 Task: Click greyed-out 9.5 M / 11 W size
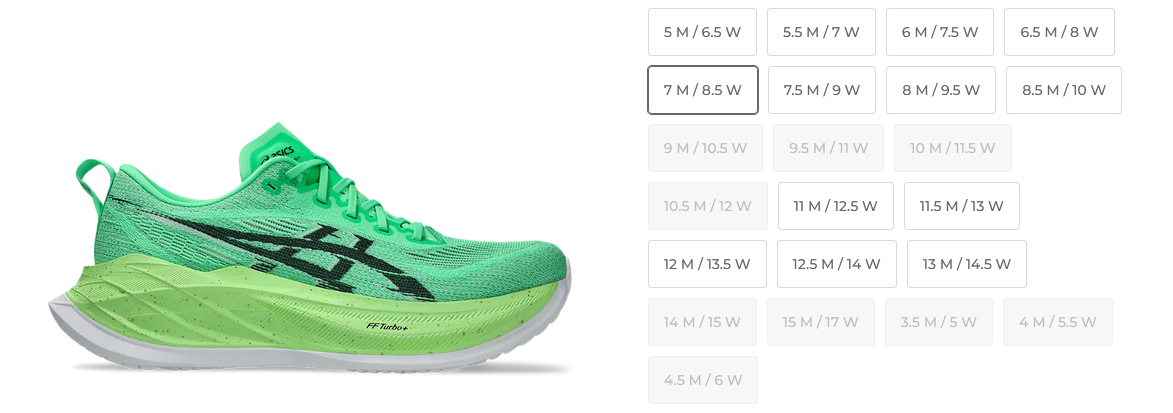[828, 148]
